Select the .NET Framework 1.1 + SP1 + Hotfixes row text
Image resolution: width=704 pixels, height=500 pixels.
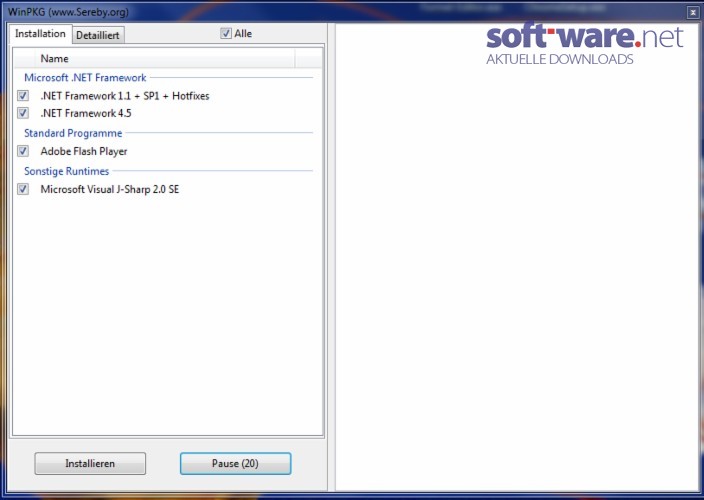pyautogui.click(x=125, y=96)
